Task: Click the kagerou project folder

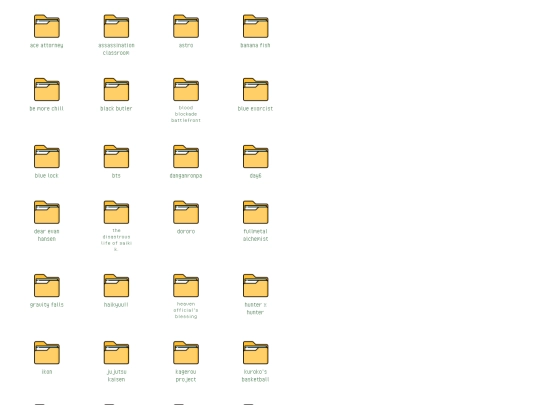Action: point(186,353)
